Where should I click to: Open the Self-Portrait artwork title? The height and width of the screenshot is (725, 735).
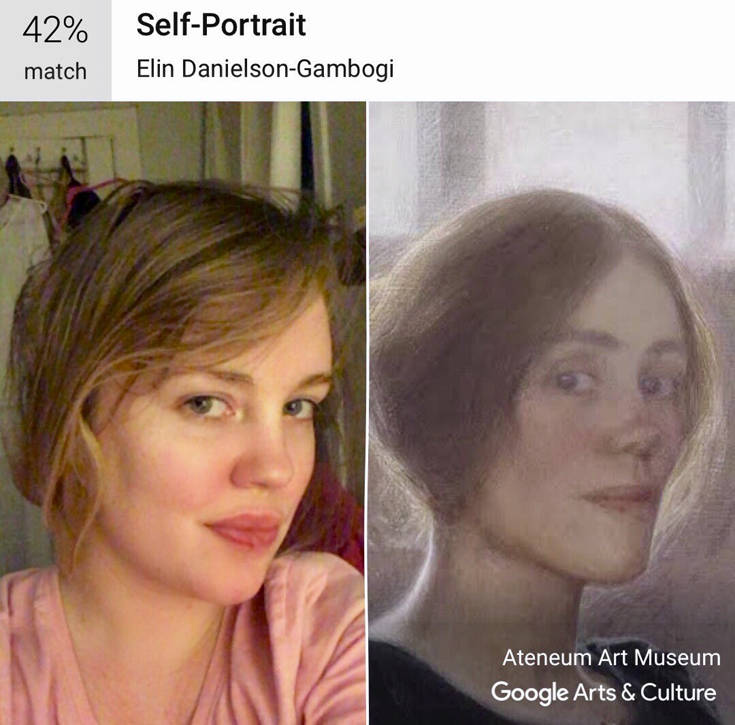(x=221, y=25)
